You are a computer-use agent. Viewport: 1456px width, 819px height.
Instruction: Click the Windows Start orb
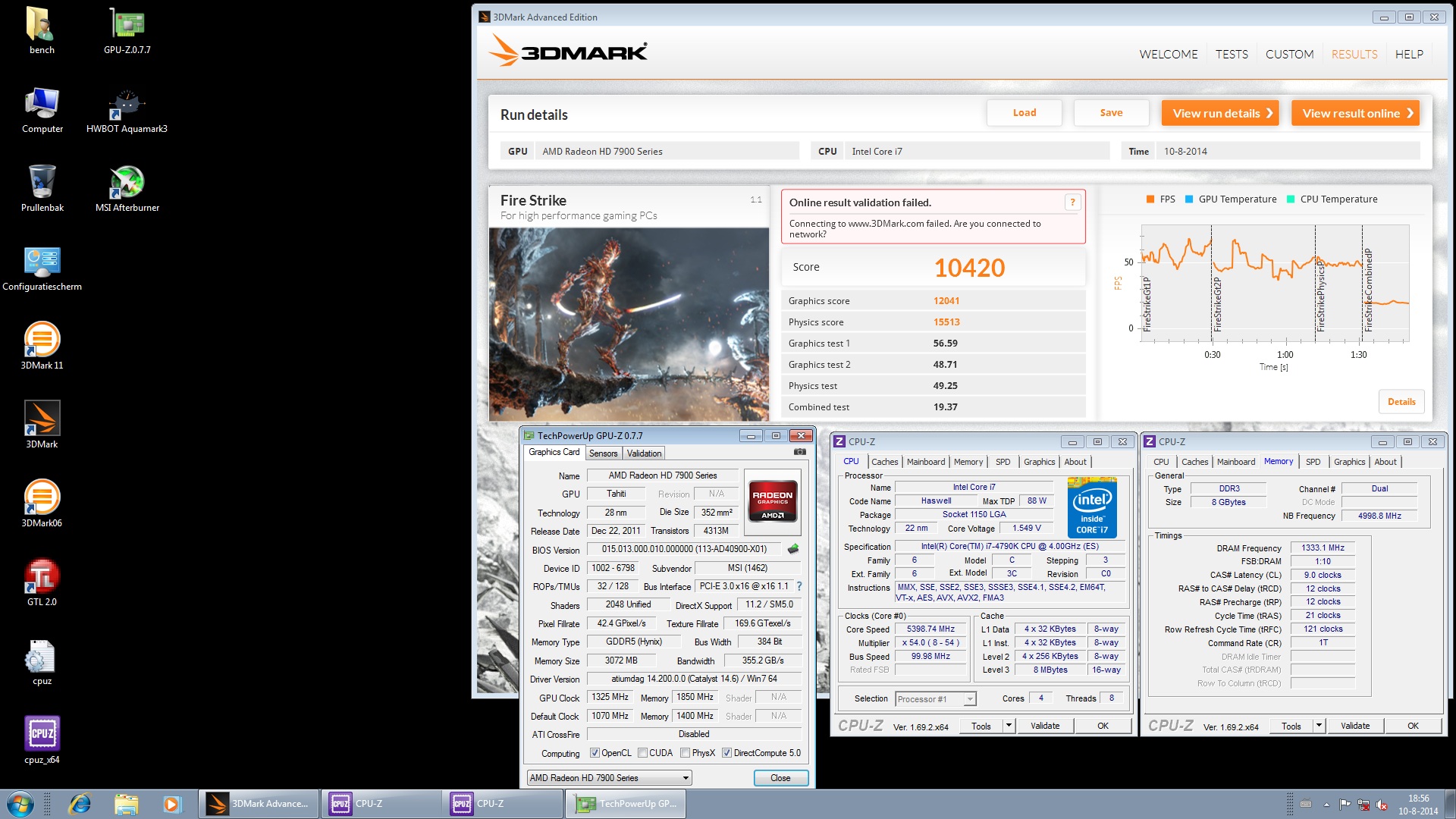[20, 804]
